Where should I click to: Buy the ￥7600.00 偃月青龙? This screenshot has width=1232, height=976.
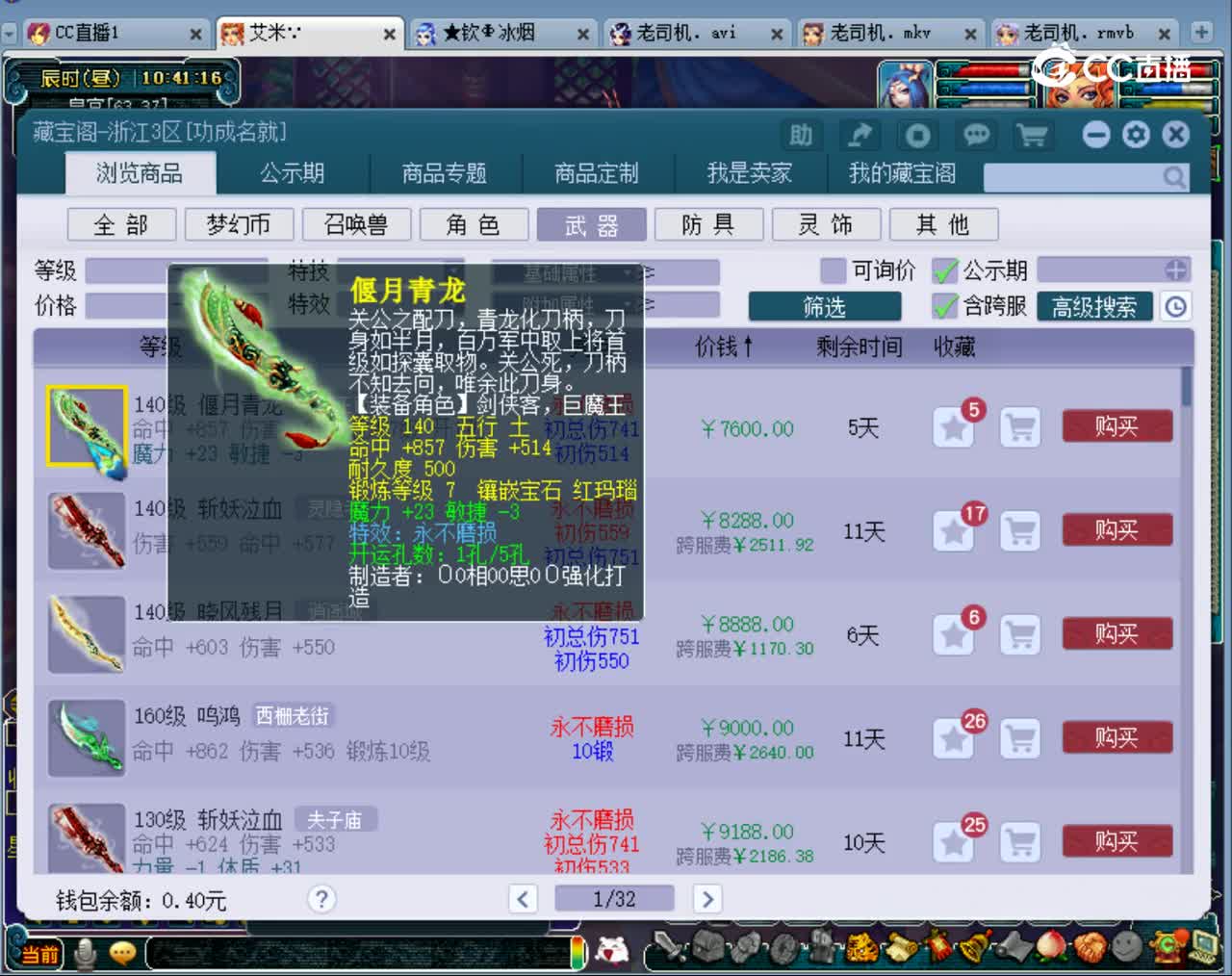pyautogui.click(x=1116, y=426)
